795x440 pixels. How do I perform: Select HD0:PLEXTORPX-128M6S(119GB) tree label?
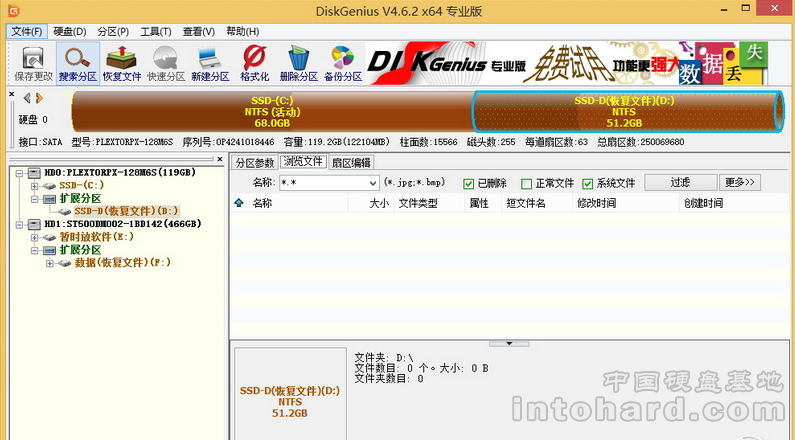[120, 173]
